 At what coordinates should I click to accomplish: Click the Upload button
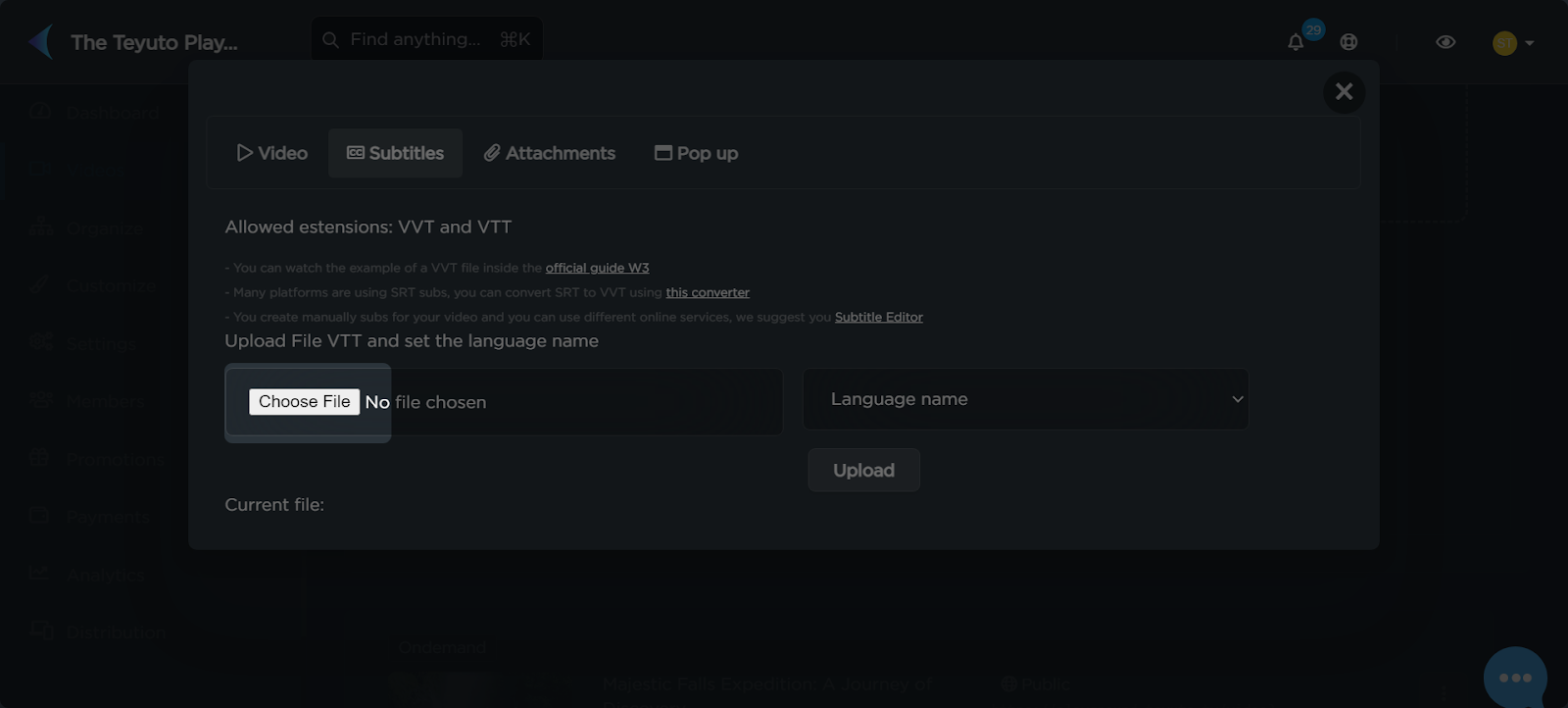click(x=863, y=471)
